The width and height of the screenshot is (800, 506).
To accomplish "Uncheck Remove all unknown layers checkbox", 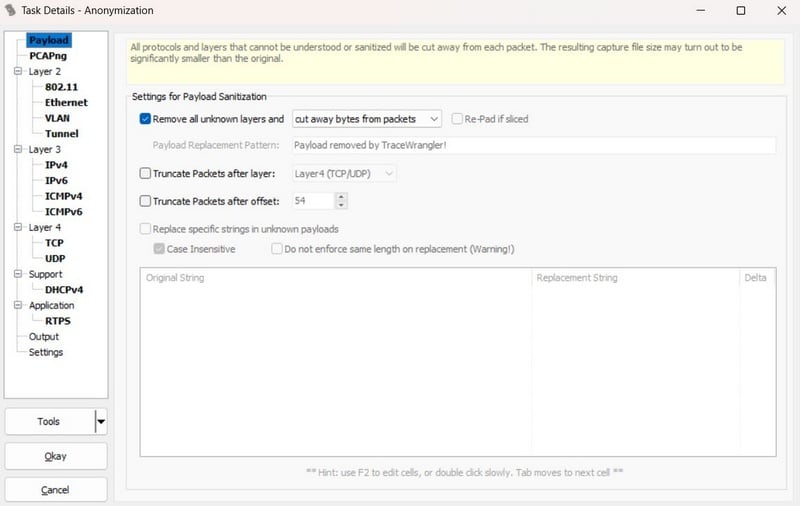I will (146, 119).
